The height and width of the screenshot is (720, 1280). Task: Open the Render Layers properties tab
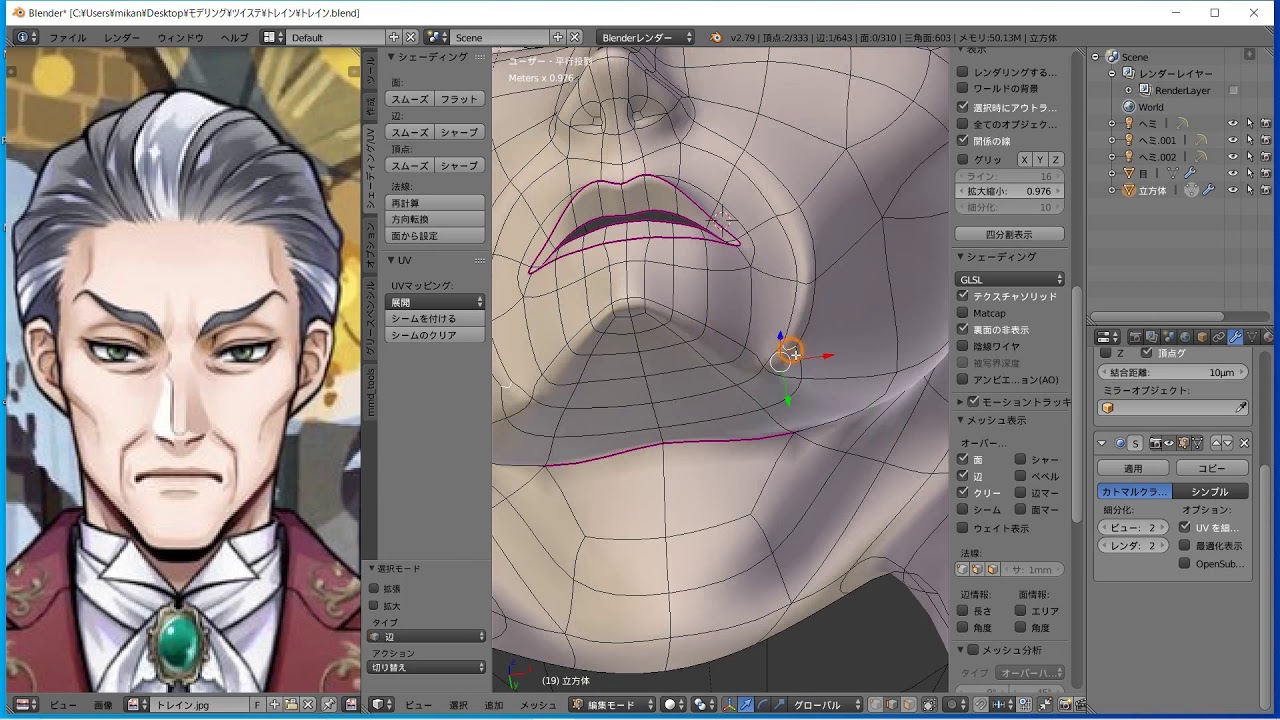tap(1152, 337)
